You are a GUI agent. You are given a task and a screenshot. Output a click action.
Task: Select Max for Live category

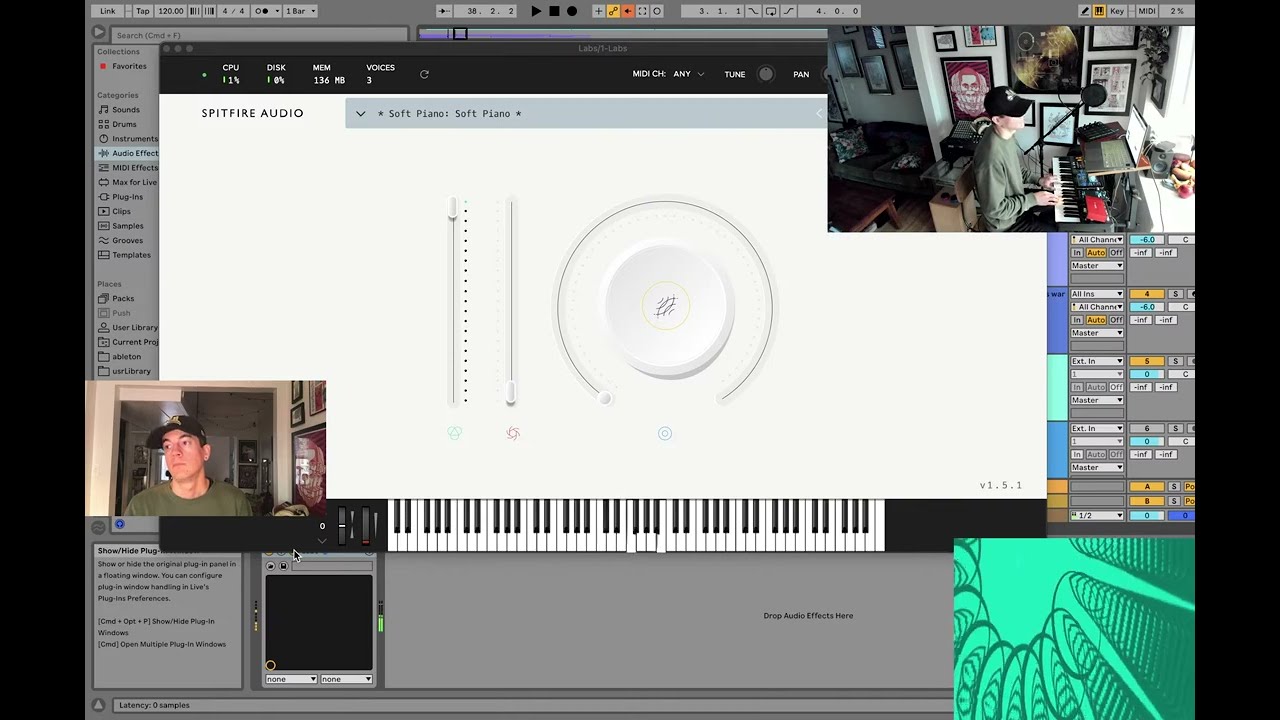[134, 182]
